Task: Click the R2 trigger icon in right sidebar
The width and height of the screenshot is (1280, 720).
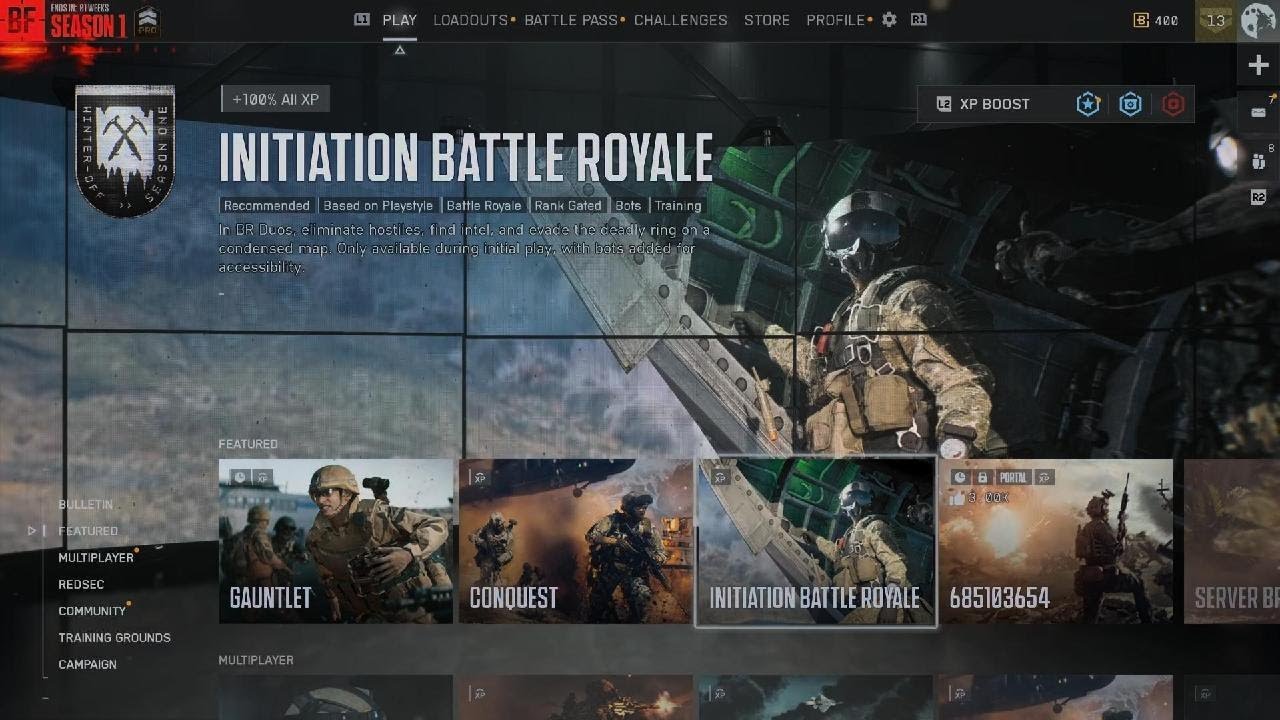Action: click(x=1258, y=198)
